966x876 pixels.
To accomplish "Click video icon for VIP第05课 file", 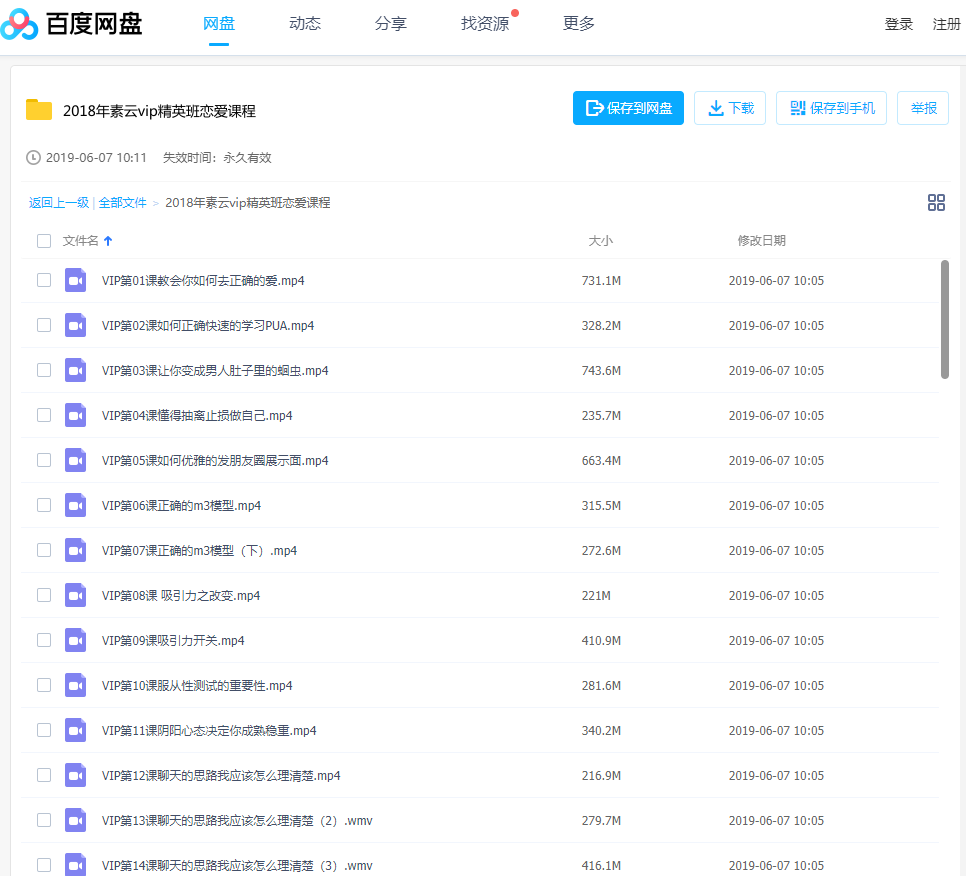I will tap(75, 460).
